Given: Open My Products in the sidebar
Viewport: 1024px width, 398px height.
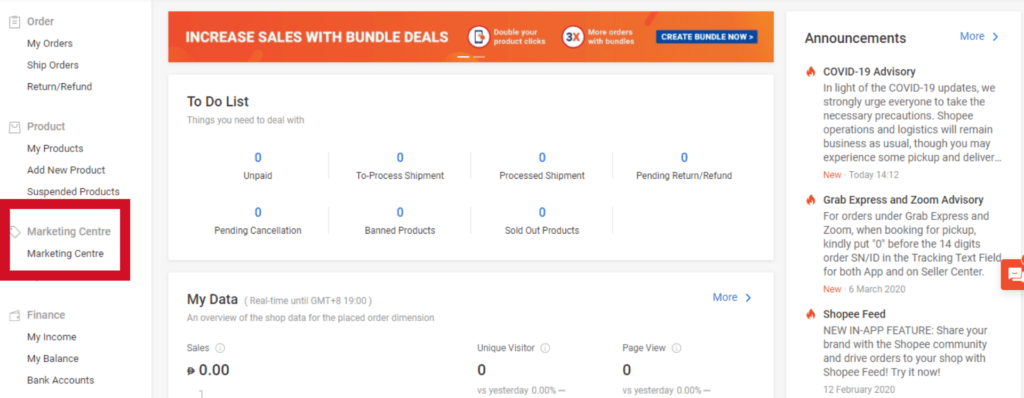Looking at the screenshot, I should point(55,149).
